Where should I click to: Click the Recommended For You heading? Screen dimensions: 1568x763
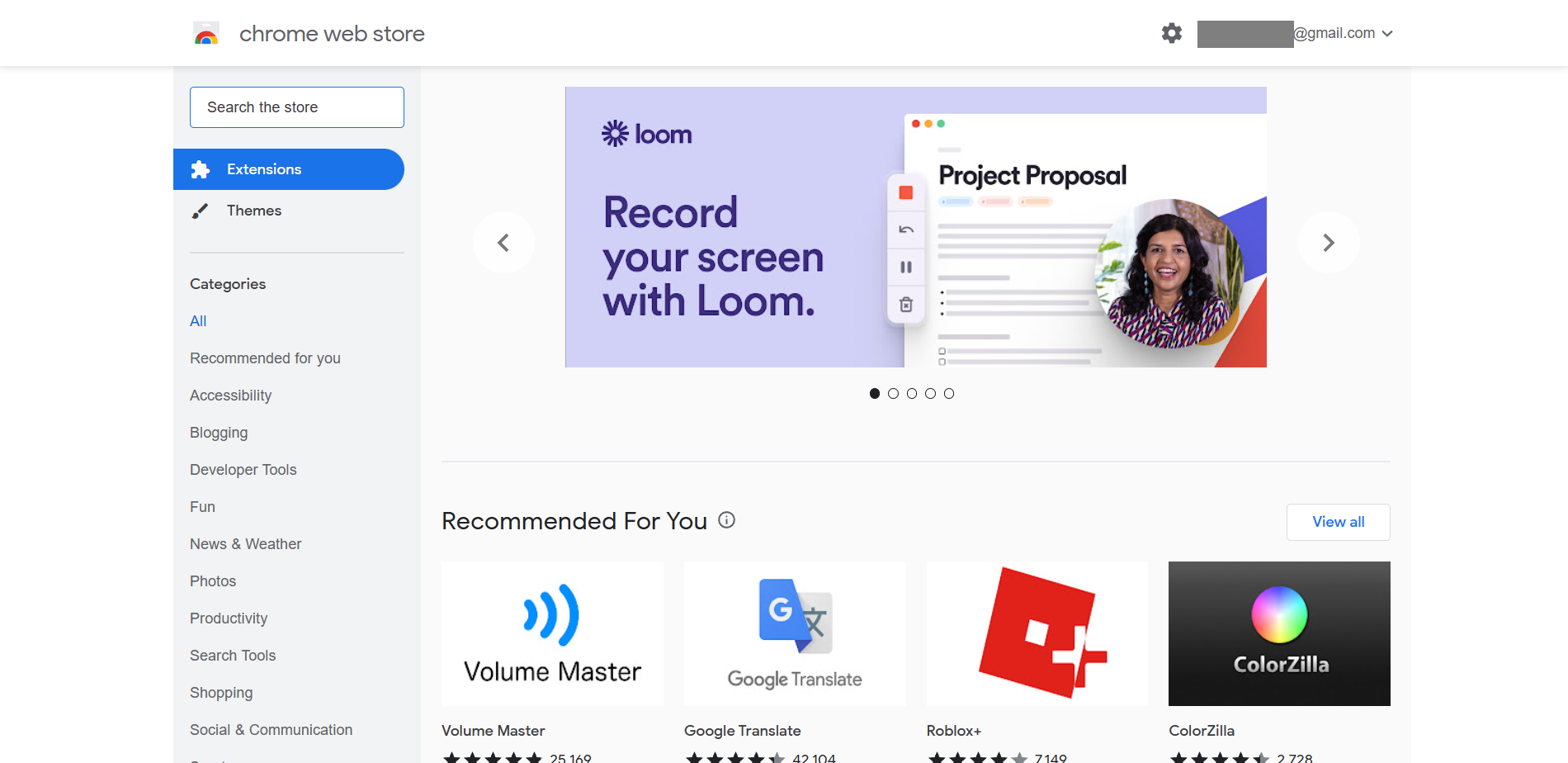pyautogui.click(x=574, y=521)
